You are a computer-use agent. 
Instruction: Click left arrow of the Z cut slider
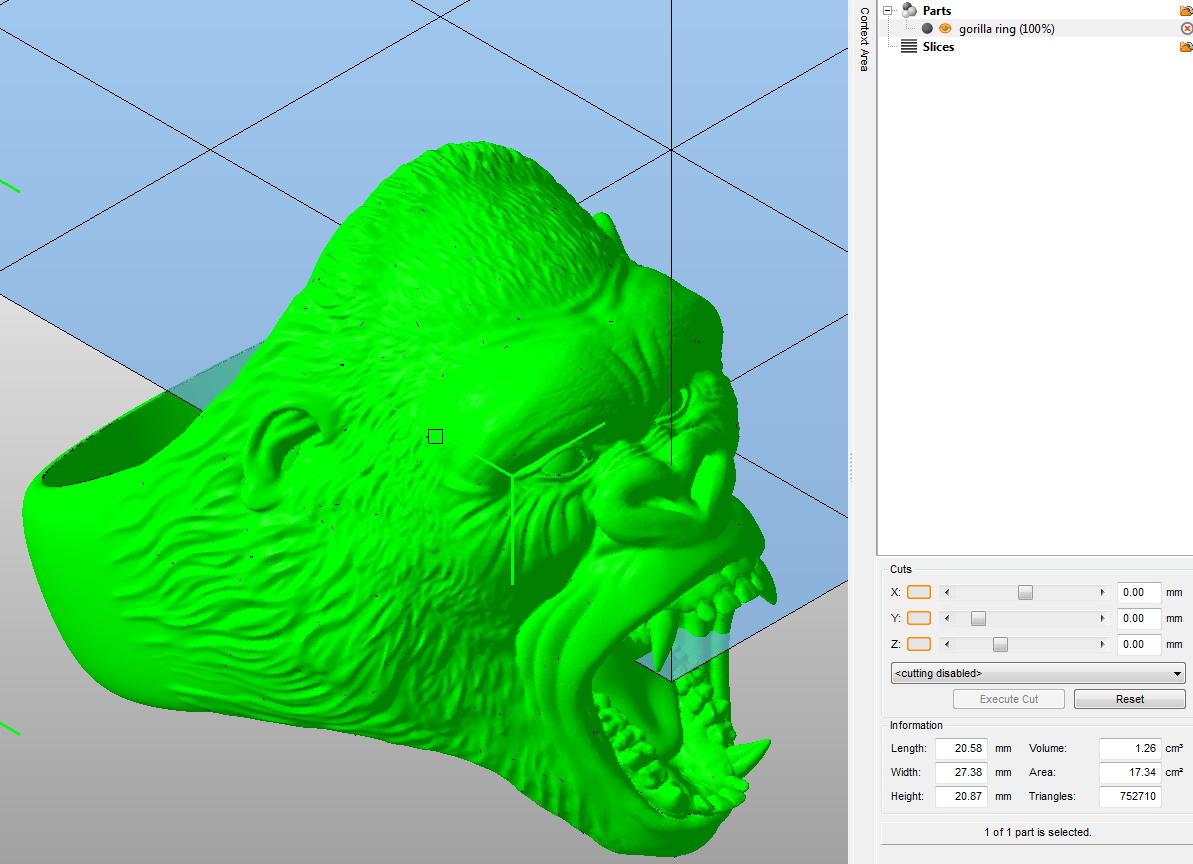click(946, 644)
